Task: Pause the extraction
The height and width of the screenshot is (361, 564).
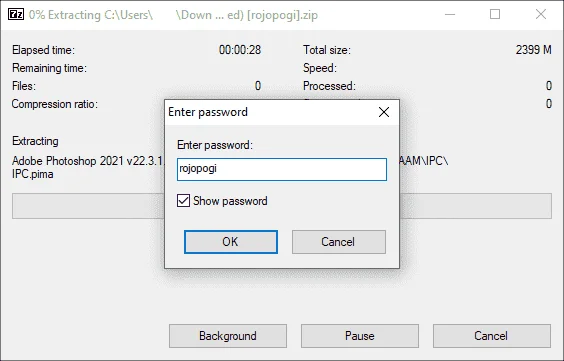Action: (x=360, y=336)
